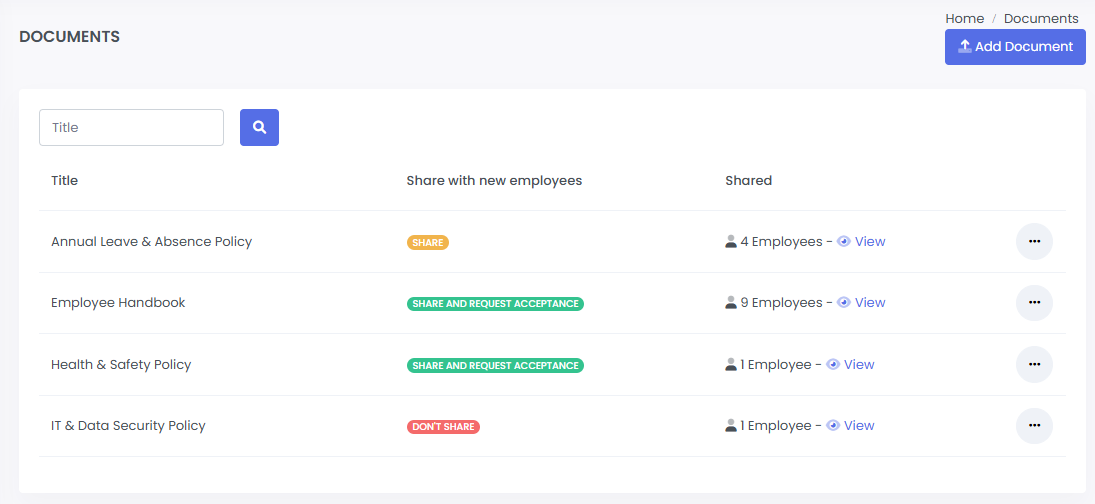Click the Add Document button
This screenshot has height=504, width=1095.
pos(1015,47)
